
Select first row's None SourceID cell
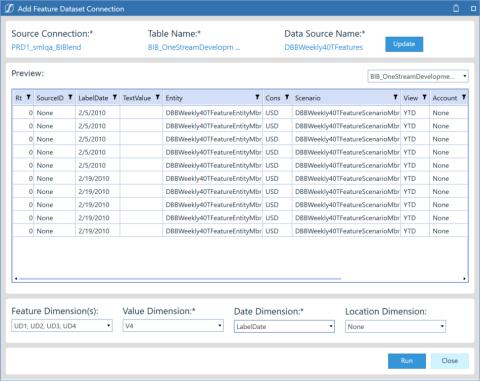(55, 113)
